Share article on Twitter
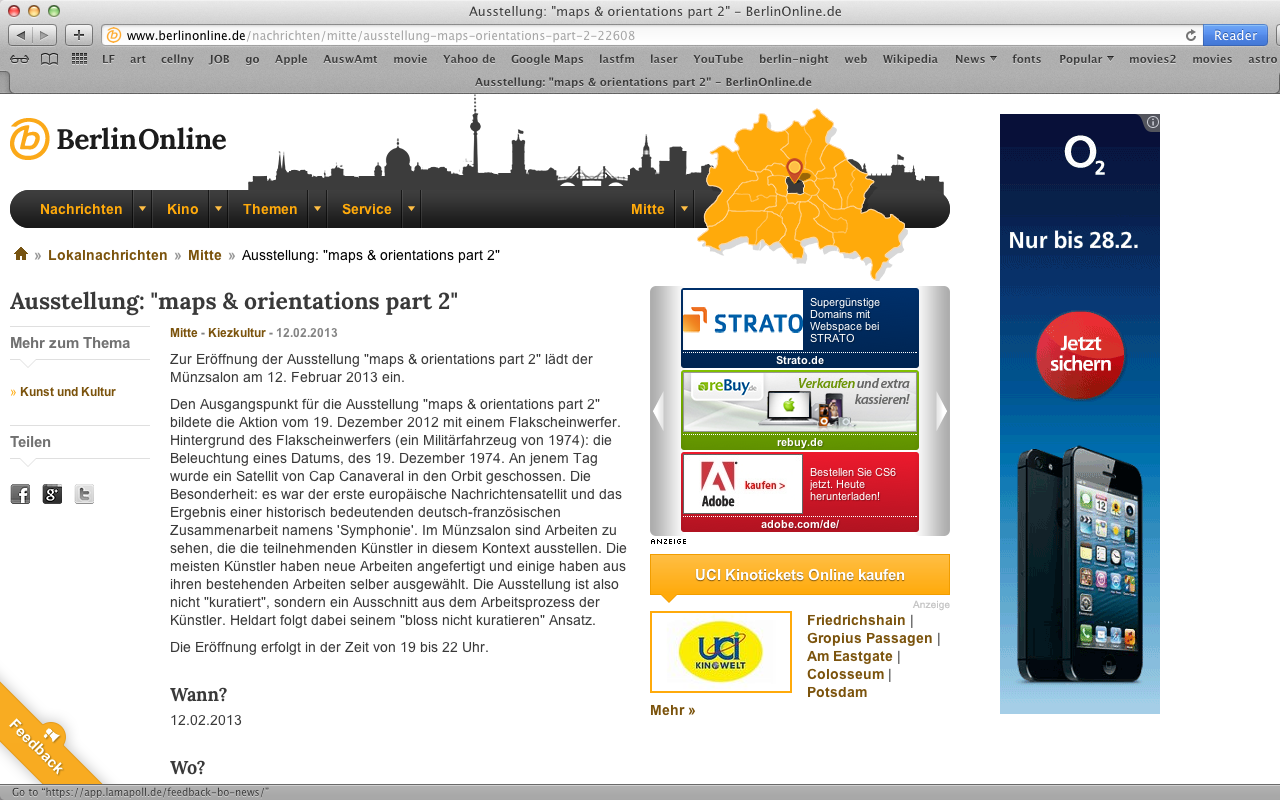Image resolution: width=1280 pixels, height=800 pixels. [84, 494]
